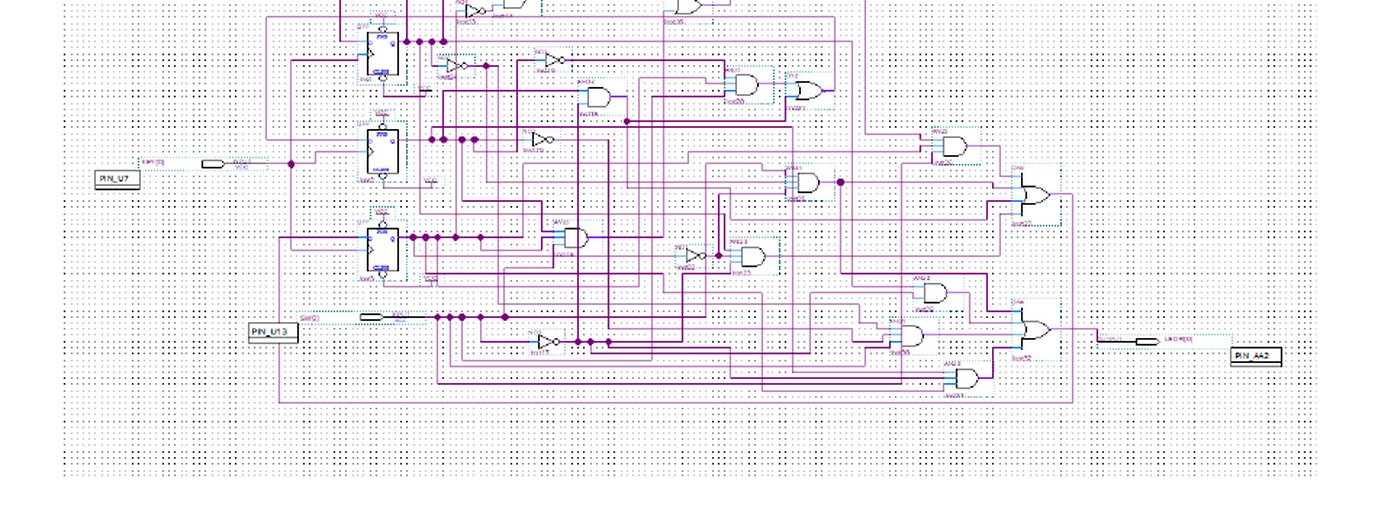1378x508 pixels.
Task: Click the input pin symbol beside PIN_U7
Action: pyautogui.click(x=213, y=164)
